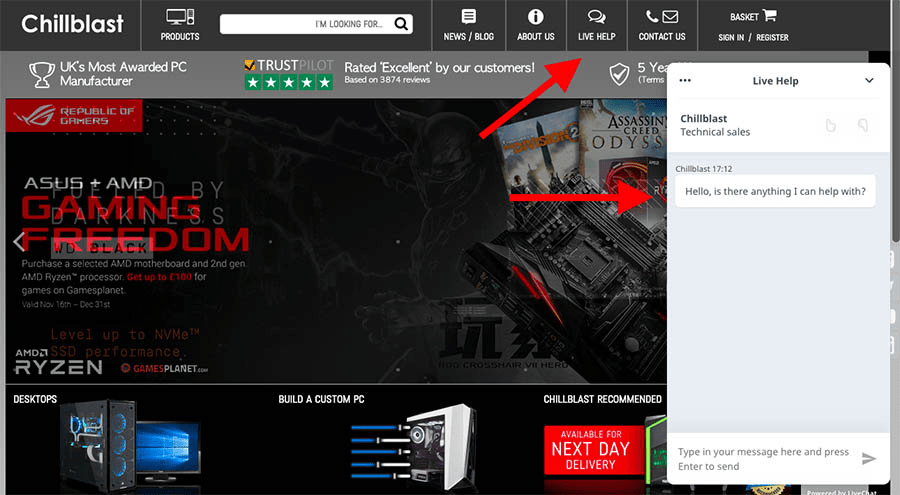This screenshot has width=900, height=495.
Task: Open the chat options three-dot menu
Action: (685, 81)
